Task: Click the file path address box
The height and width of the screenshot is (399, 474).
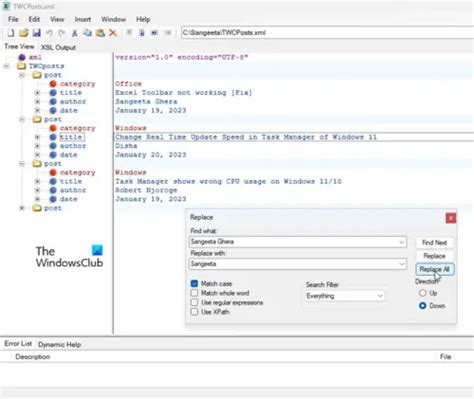Action: (327, 33)
